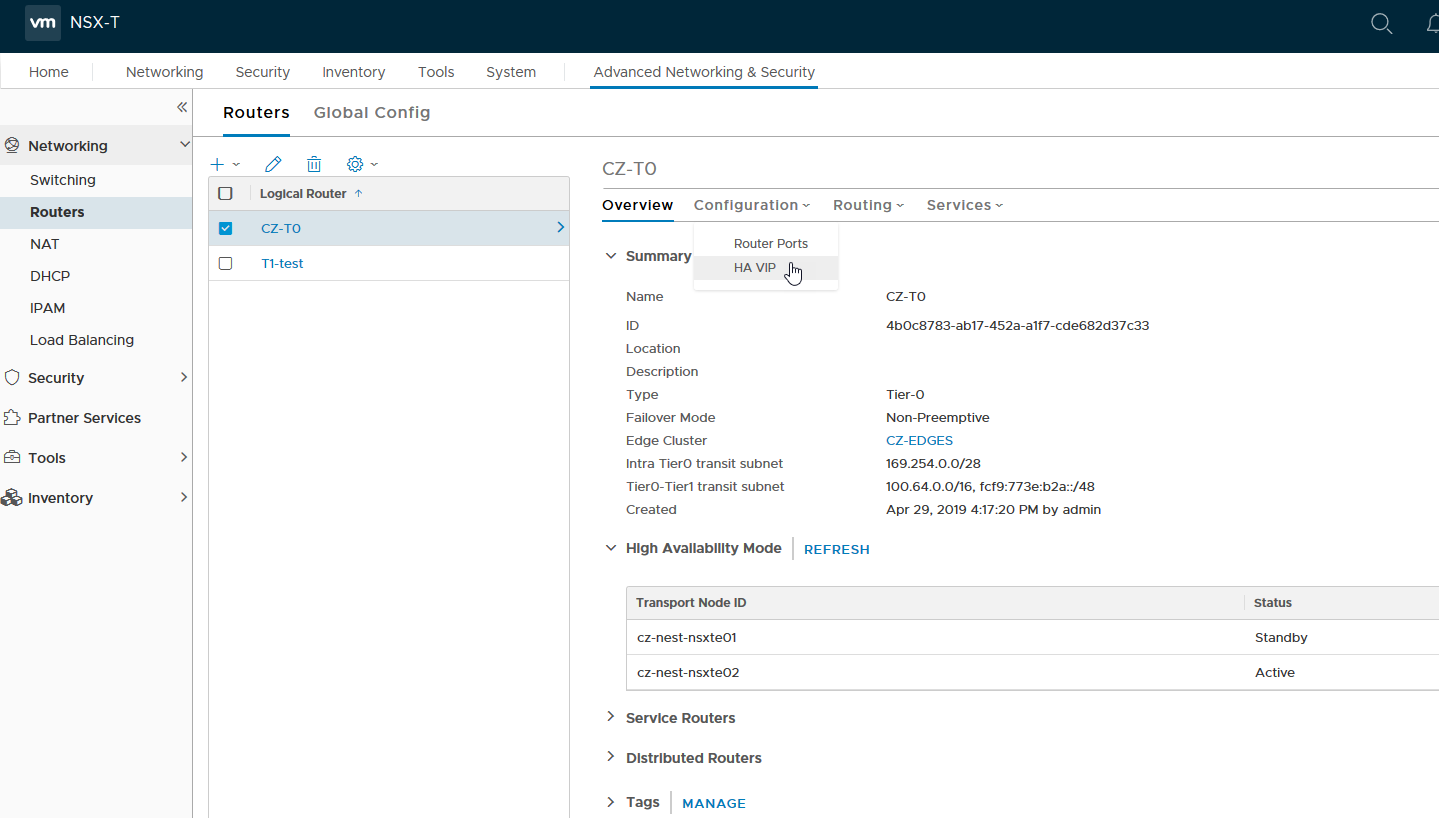Viewport: 1439px width, 818px height.
Task: Click the arrow on CZ-T0 row
Action: click(560, 228)
